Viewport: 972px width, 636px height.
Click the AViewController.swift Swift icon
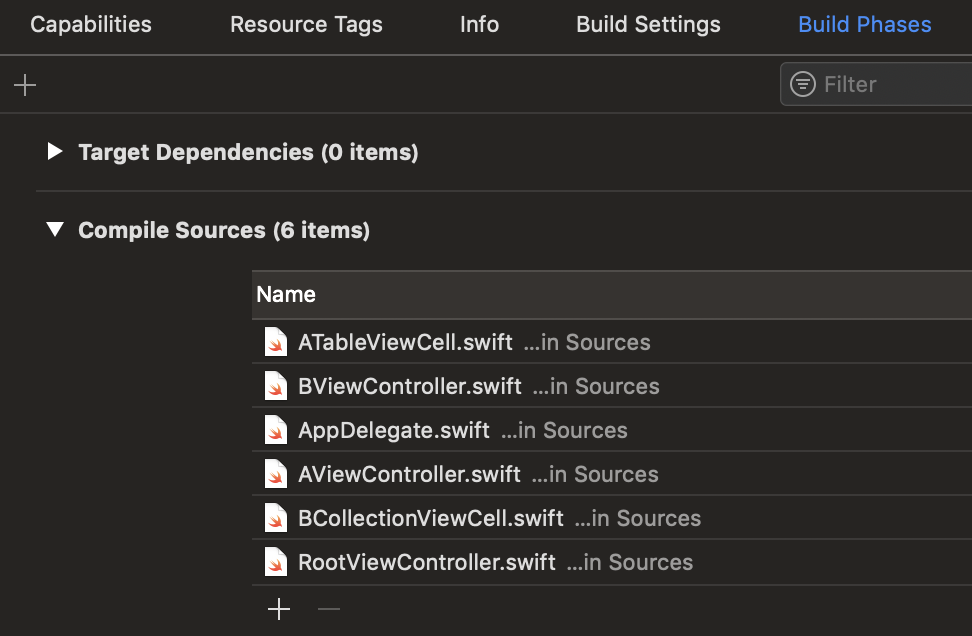(276, 474)
